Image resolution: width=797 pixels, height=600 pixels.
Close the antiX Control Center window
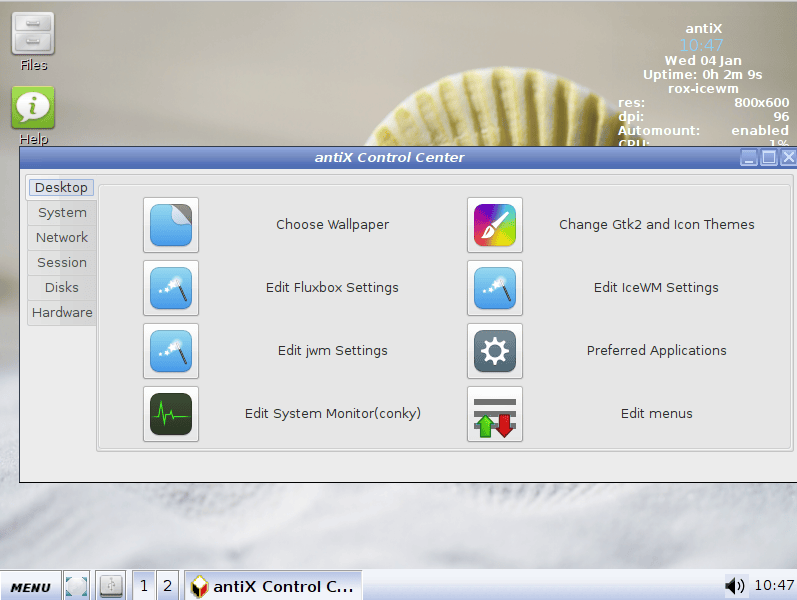pyautogui.click(x=788, y=158)
